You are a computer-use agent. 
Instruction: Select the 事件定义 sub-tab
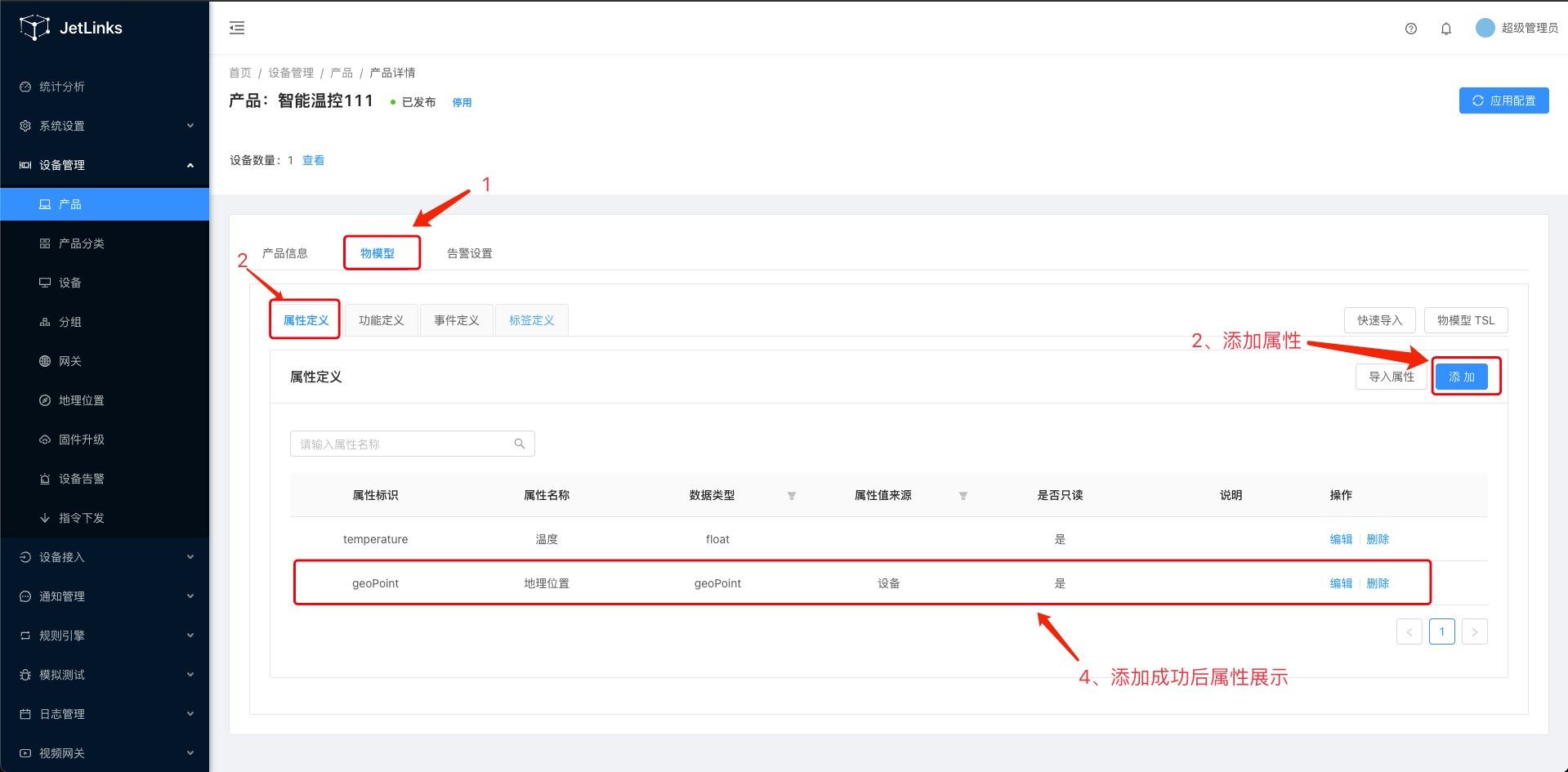click(x=457, y=320)
